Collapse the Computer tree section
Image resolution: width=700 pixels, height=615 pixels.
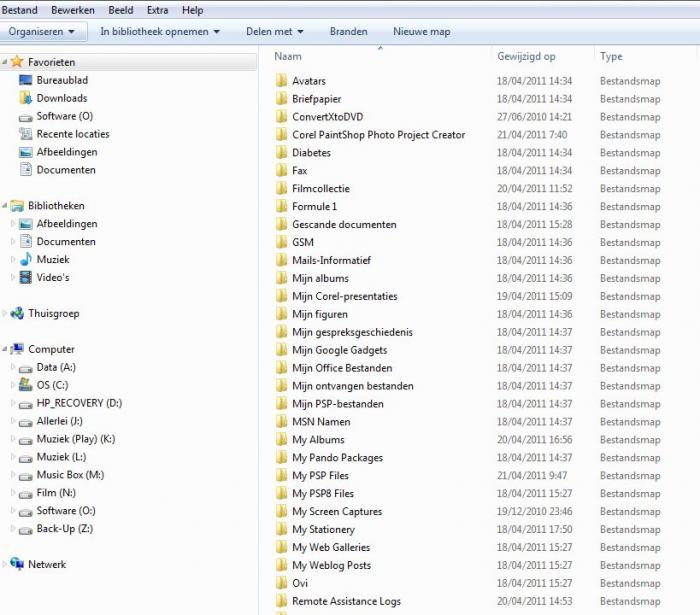pos(5,349)
